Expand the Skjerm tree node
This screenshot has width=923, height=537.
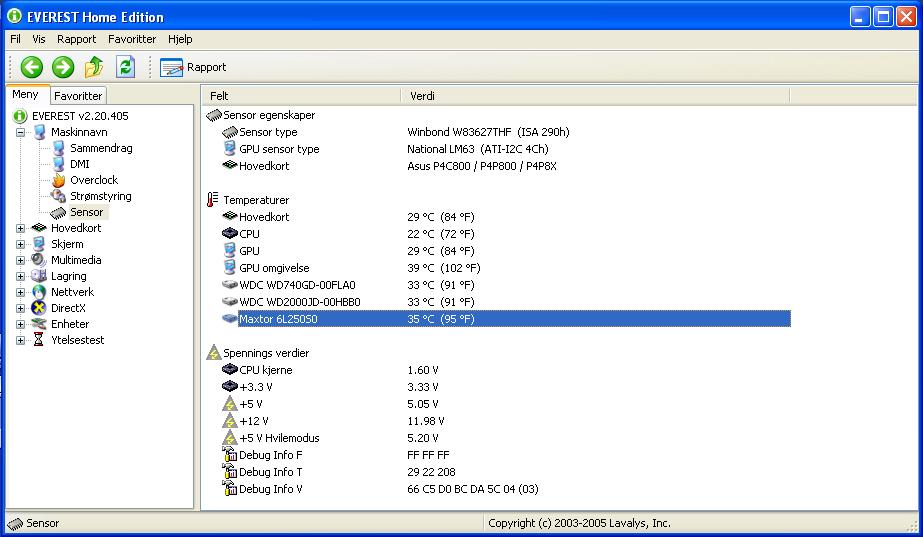pos(21,244)
